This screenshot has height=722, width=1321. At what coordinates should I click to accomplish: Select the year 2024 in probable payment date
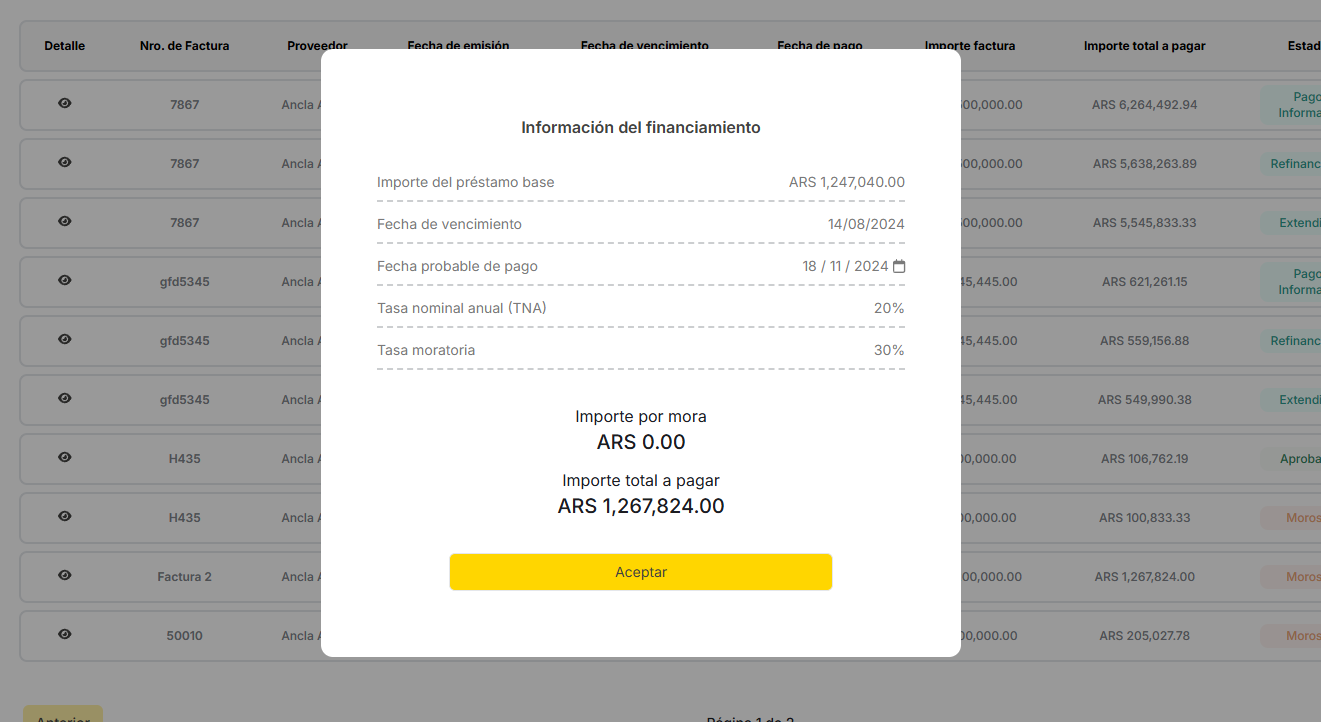tap(871, 267)
